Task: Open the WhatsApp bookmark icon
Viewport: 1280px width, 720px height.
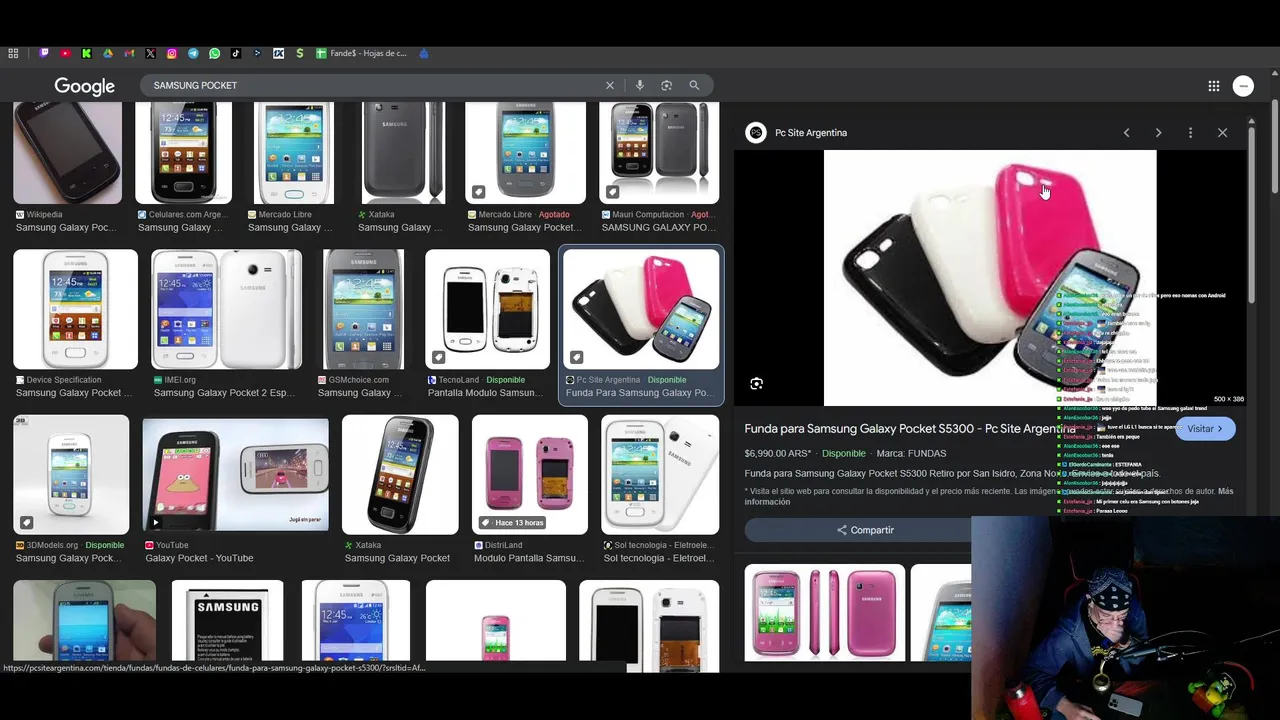Action: click(x=214, y=53)
